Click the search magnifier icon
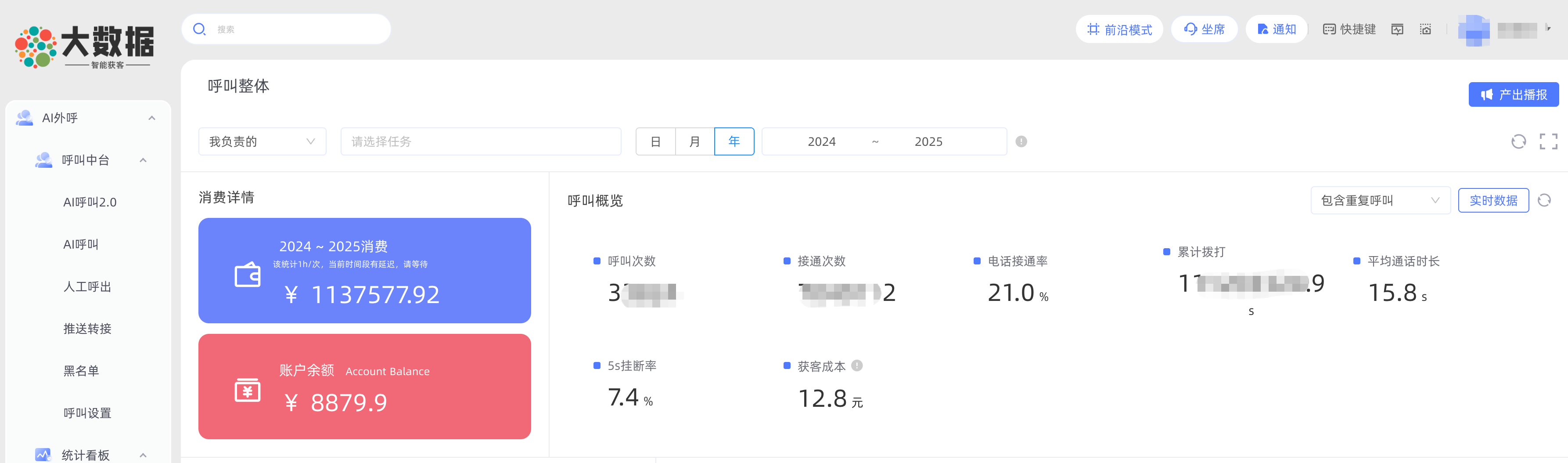This screenshot has height=463, width=1568. [199, 29]
